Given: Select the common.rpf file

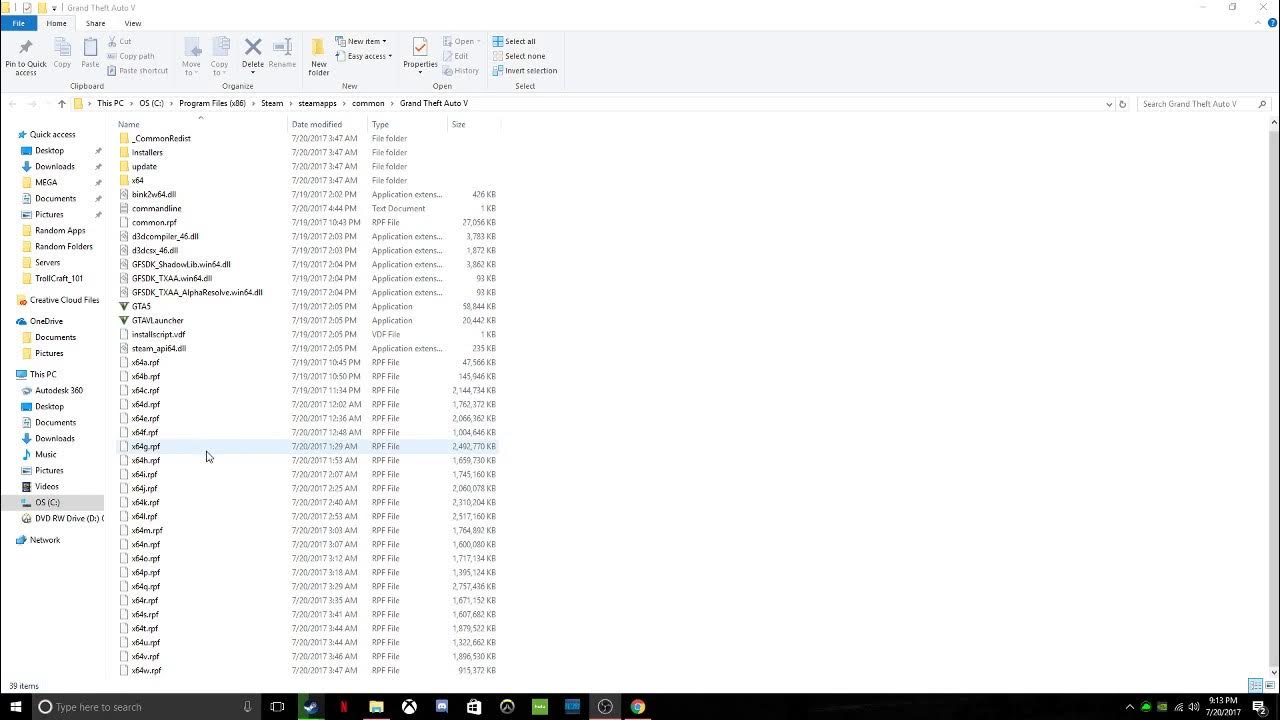Looking at the screenshot, I should click(x=154, y=222).
